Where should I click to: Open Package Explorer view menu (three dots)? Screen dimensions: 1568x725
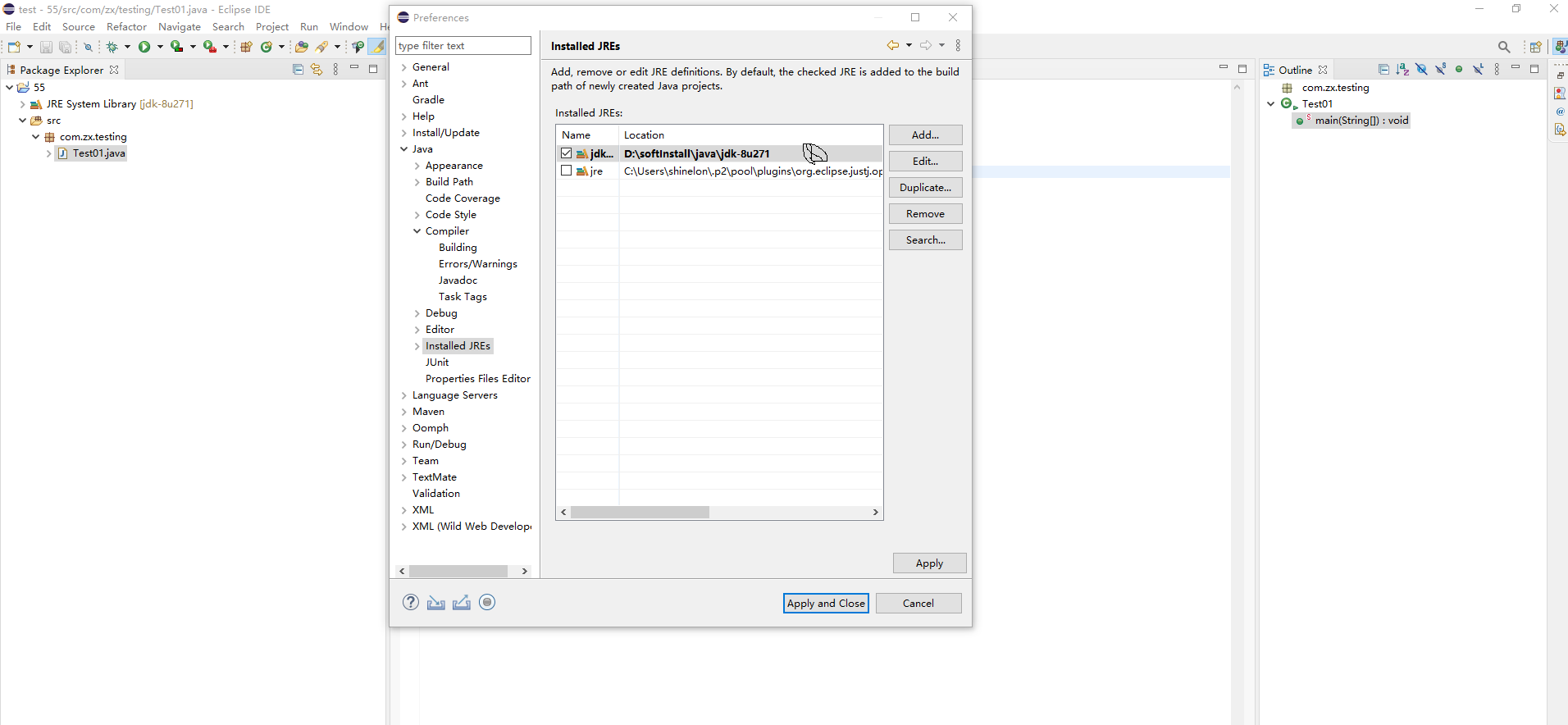pos(335,70)
